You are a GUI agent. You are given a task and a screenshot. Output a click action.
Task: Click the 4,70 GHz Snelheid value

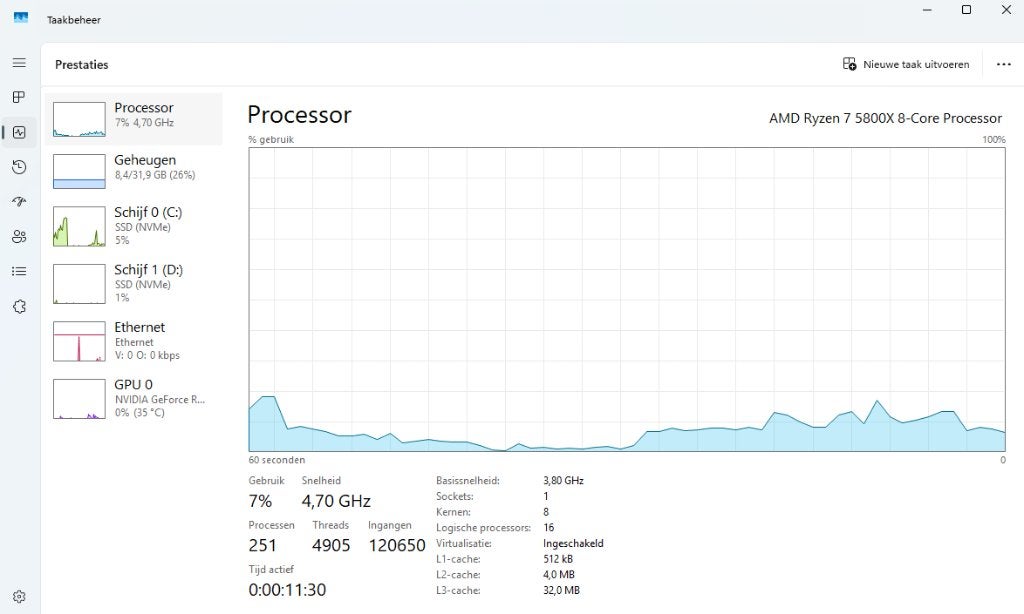pos(336,501)
